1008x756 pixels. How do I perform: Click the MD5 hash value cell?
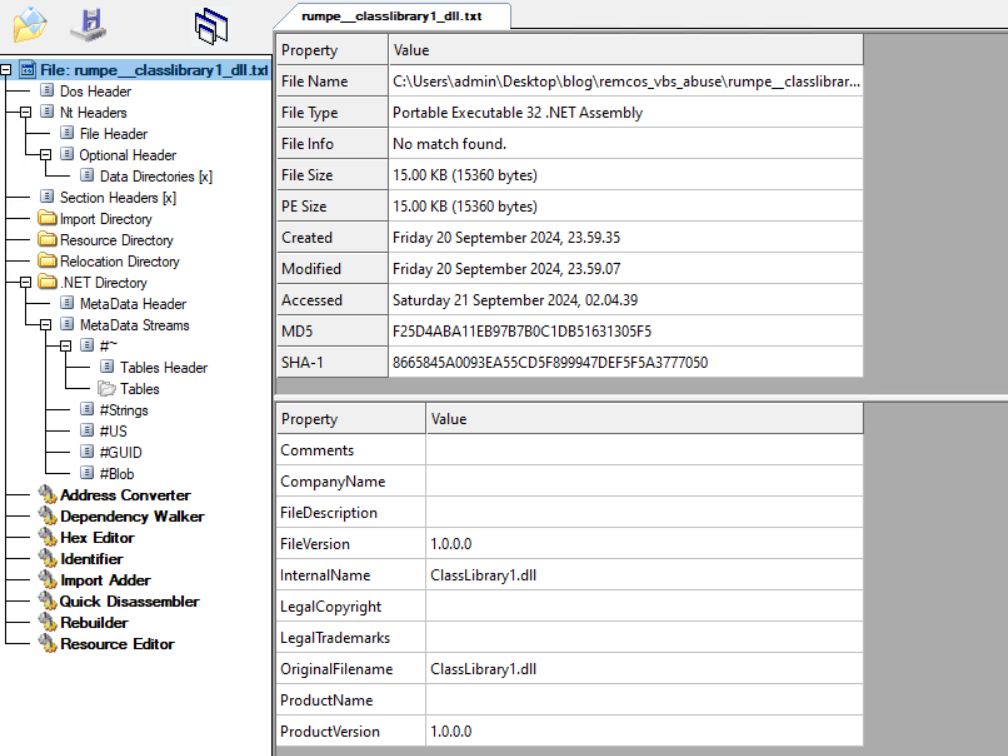[x=522, y=331]
